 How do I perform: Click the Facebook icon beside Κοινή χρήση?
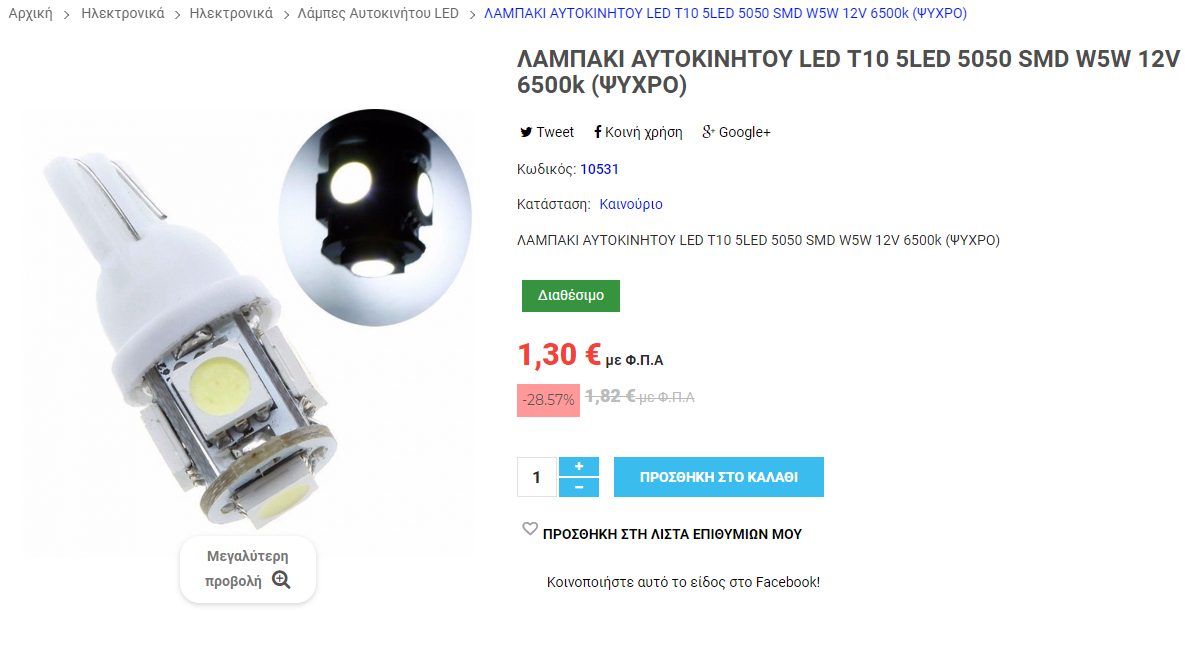[x=598, y=132]
